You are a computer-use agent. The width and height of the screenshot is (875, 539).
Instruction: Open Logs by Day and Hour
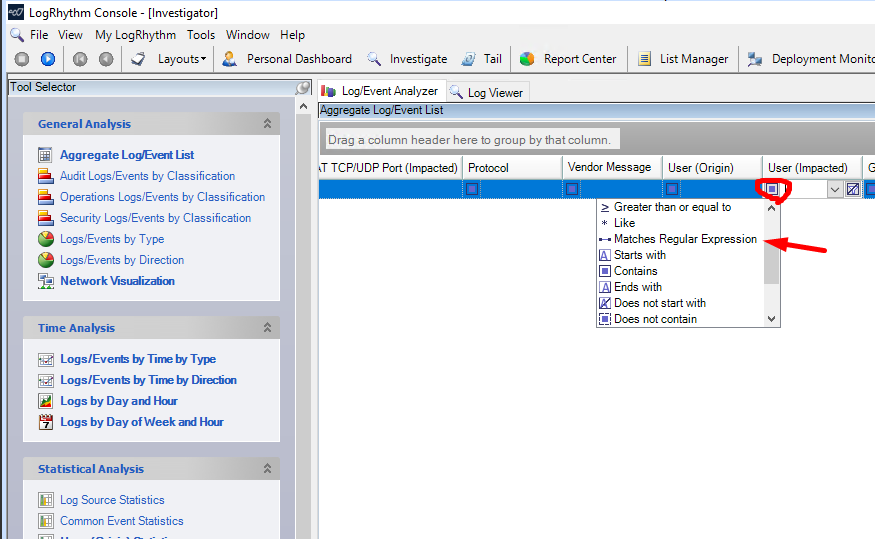(x=119, y=401)
